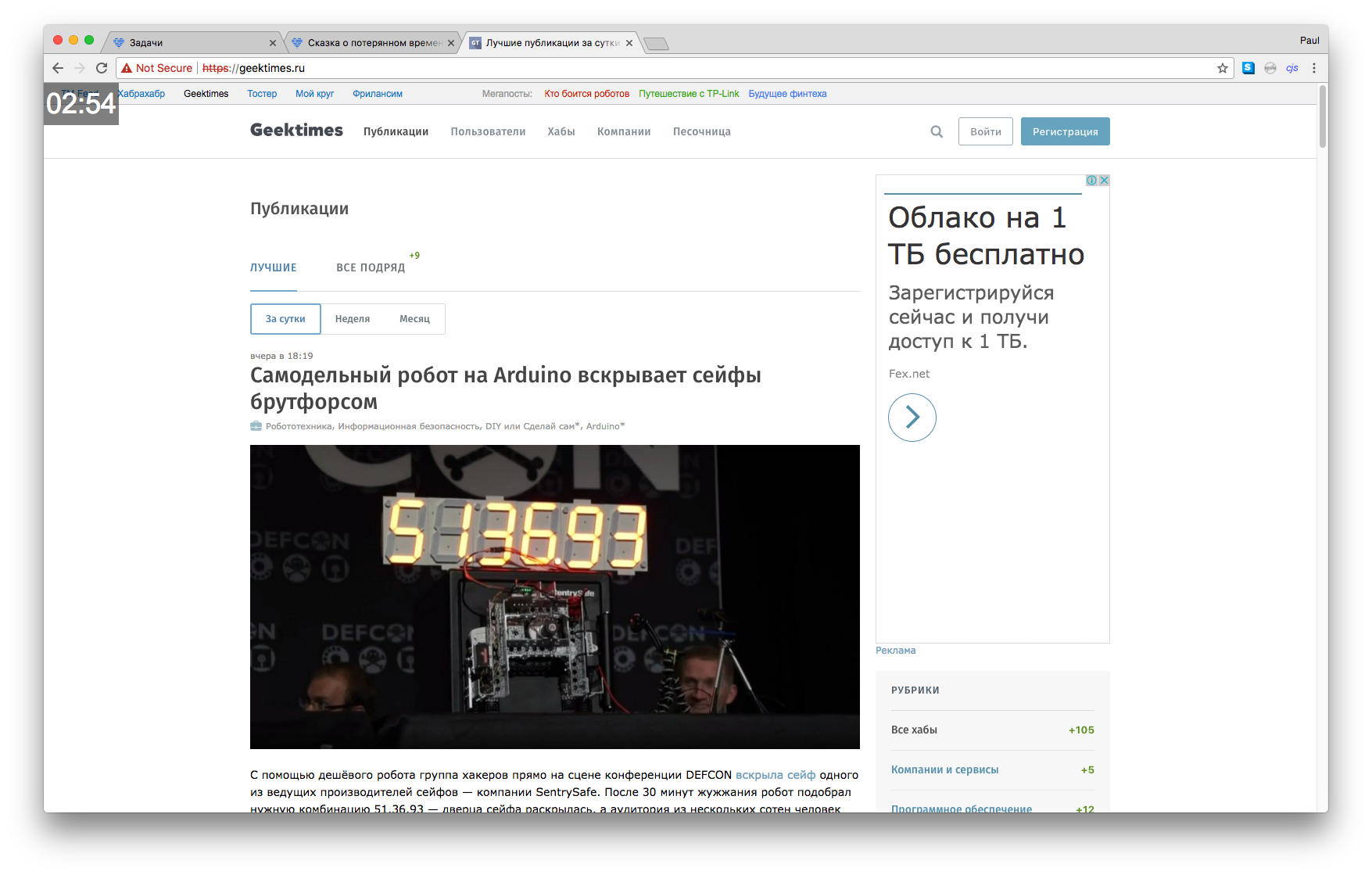Open Geektimes in the top services bar

[206, 94]
